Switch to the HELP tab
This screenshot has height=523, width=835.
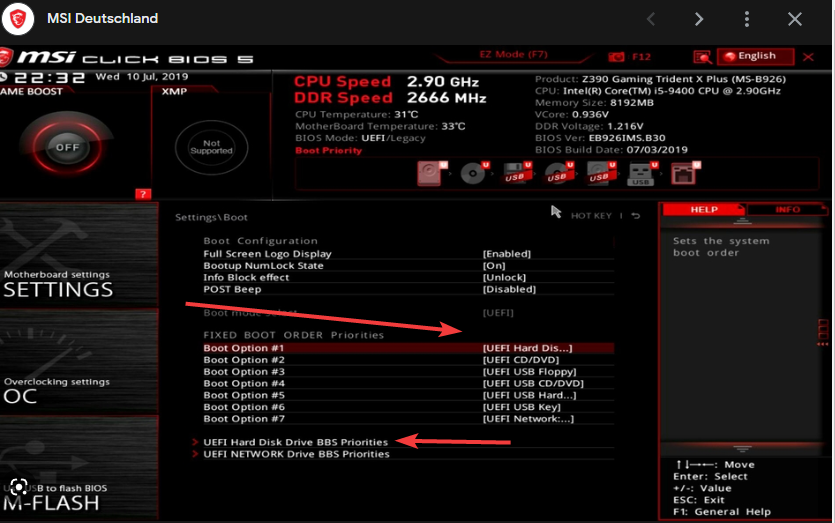(703, 209)
